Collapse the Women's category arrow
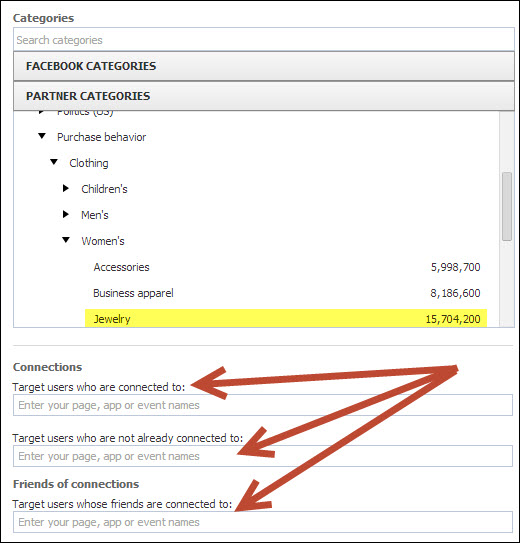520x543 pixels. 66,240
